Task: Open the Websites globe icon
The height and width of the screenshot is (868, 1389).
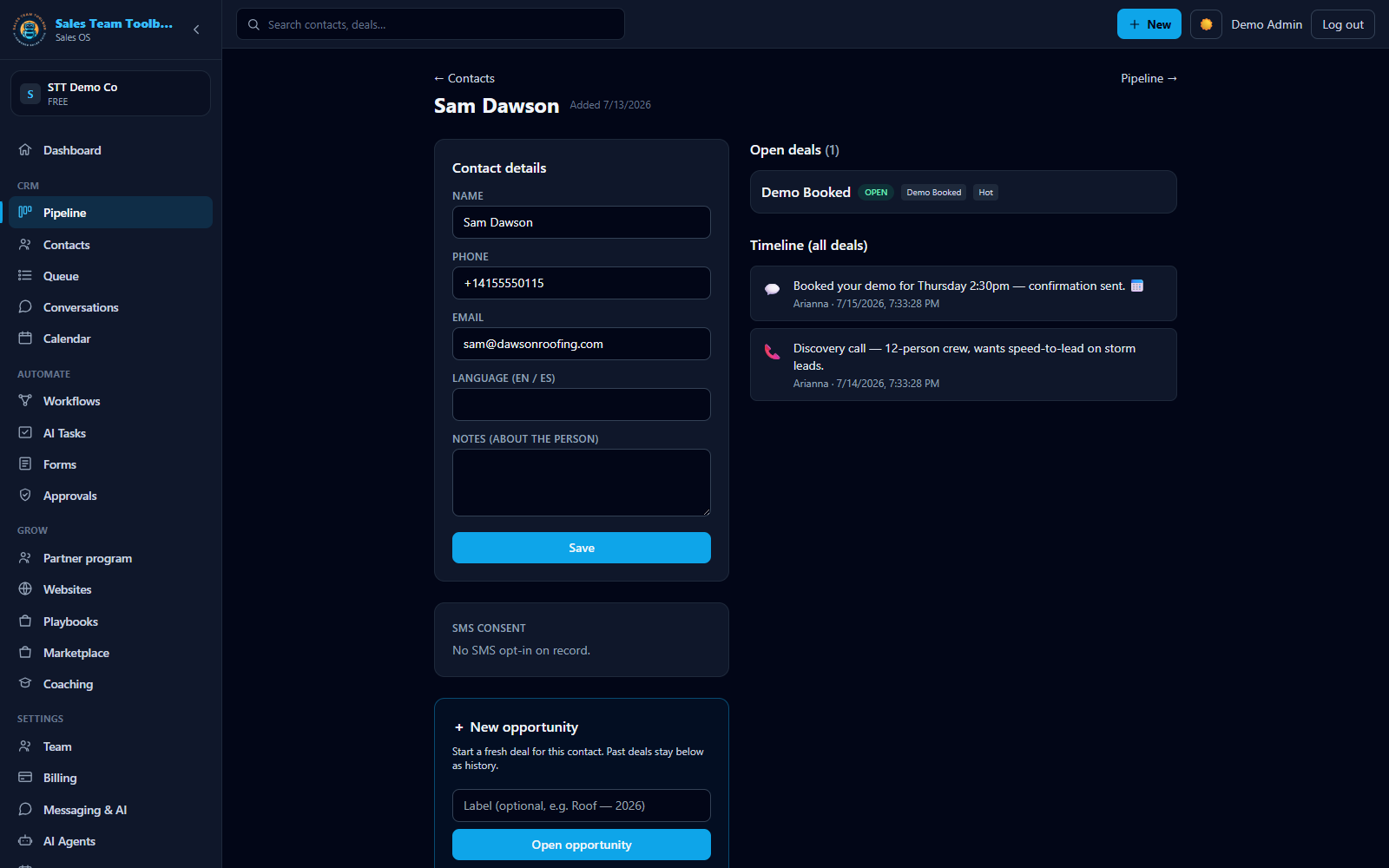Action: tap(25, 589)
